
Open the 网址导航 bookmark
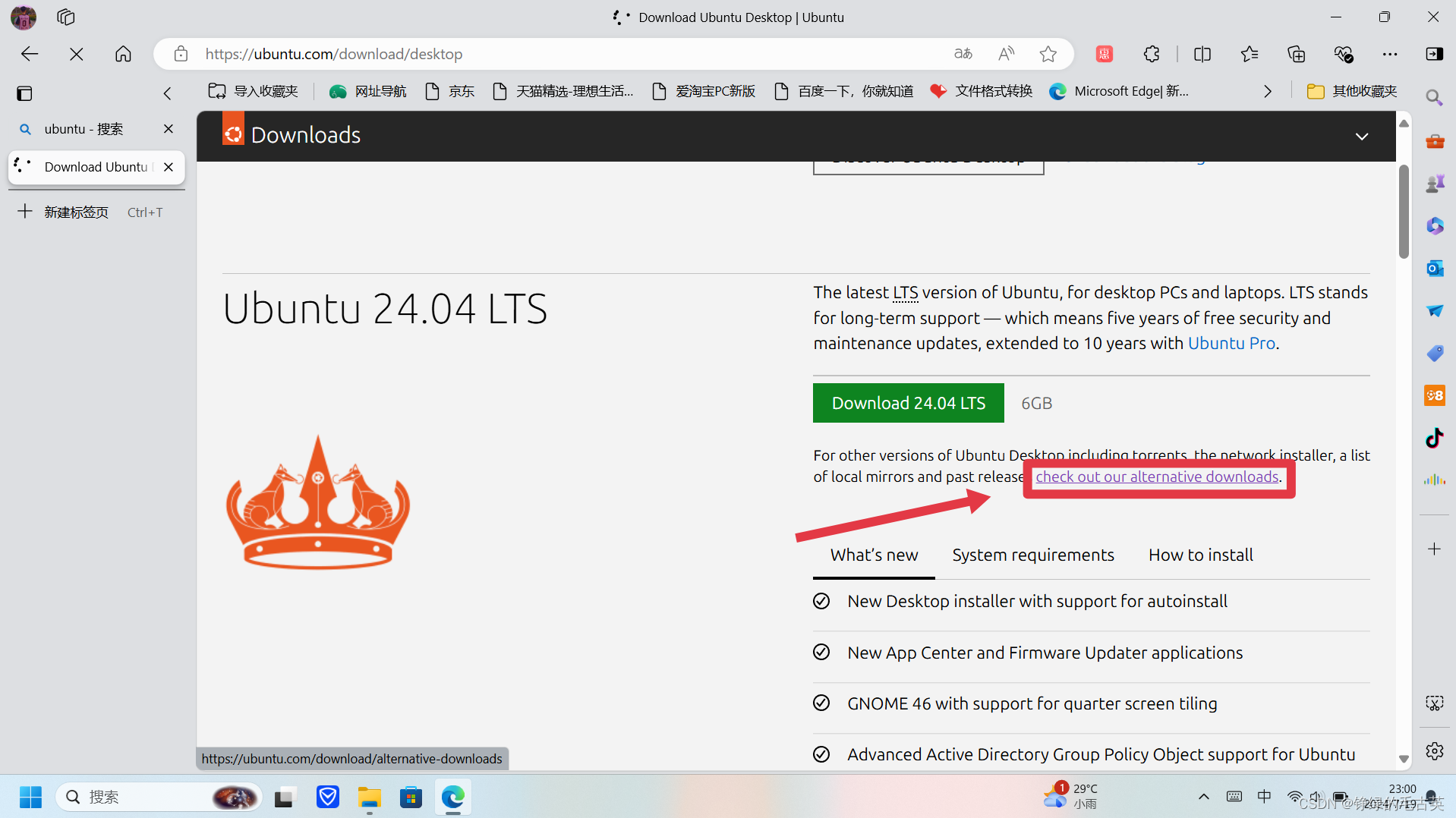click(x=368, y=91)
